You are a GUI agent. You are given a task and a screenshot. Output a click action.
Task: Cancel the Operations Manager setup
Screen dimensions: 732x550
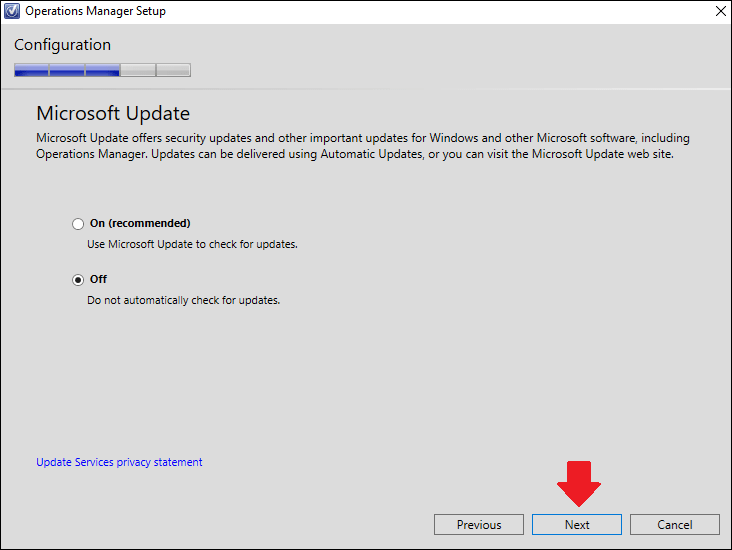675,525
